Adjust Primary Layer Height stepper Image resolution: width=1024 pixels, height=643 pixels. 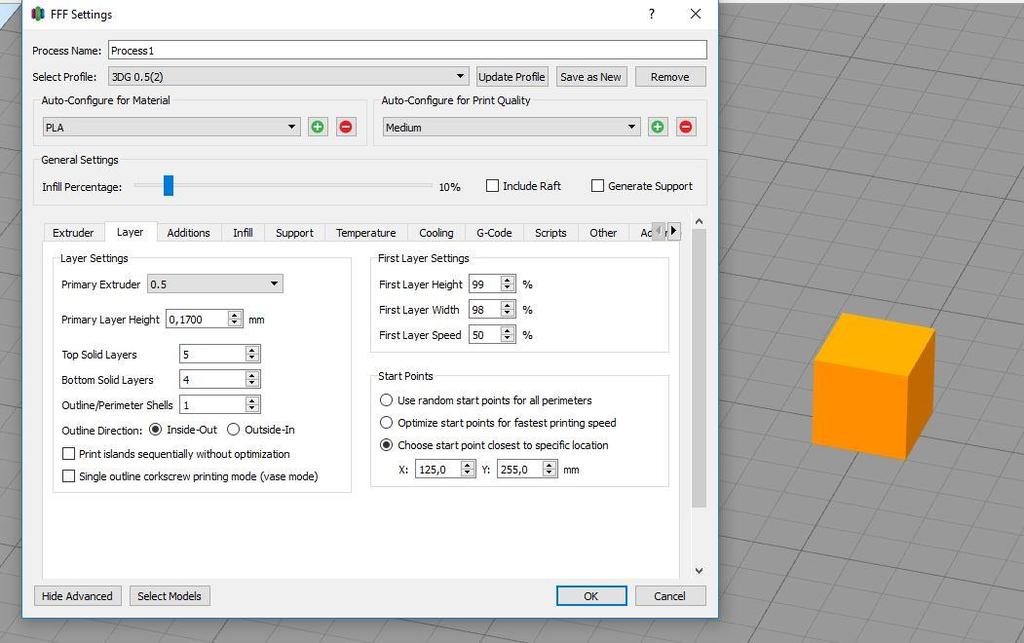click(235, 319)
